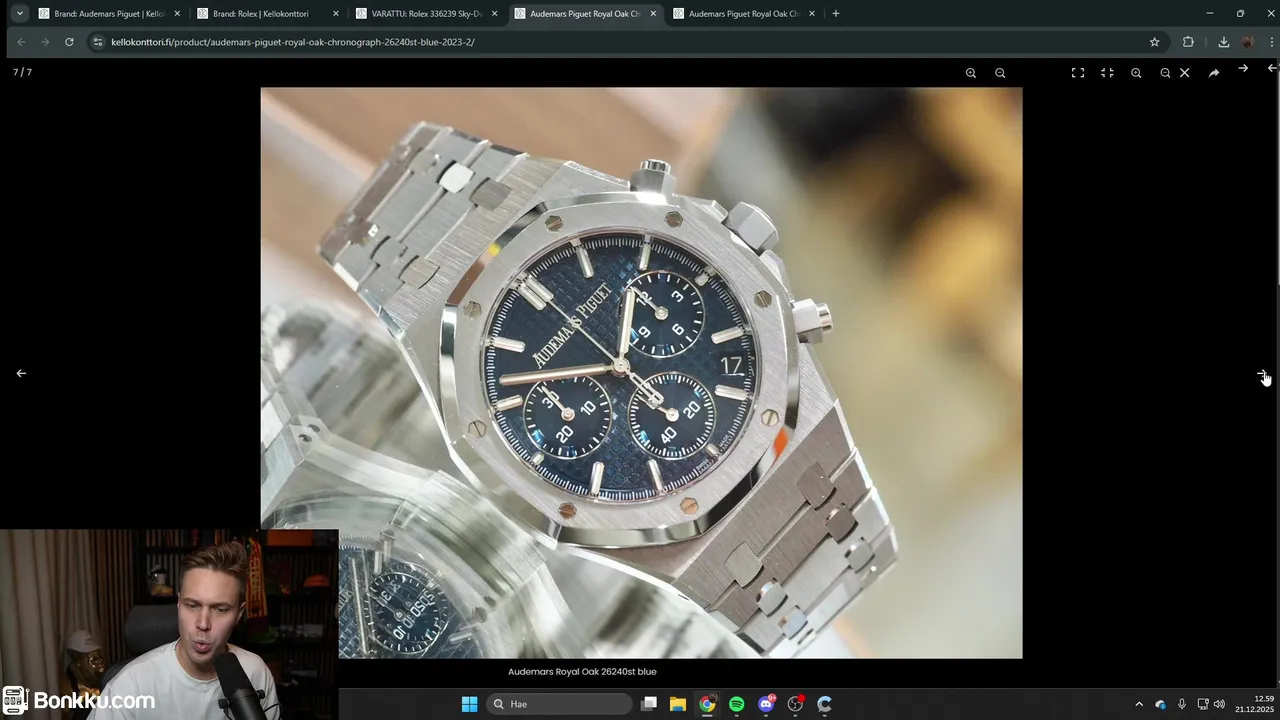Open File Explorer from the taskbar
Screen dimensions: 1280x720
pos(678,704)
